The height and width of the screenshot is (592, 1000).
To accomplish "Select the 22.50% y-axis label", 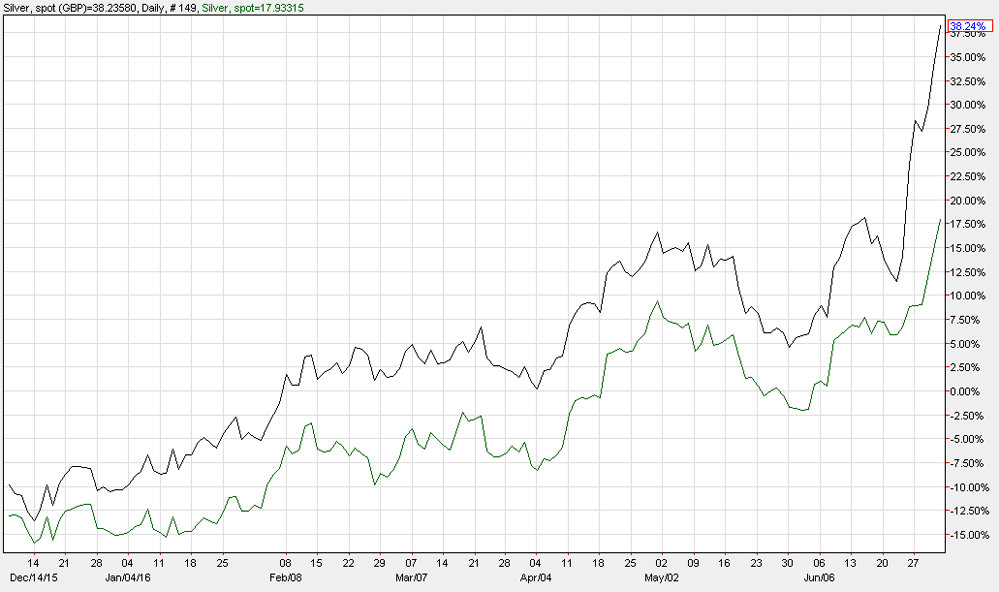I will pos(967,177).
